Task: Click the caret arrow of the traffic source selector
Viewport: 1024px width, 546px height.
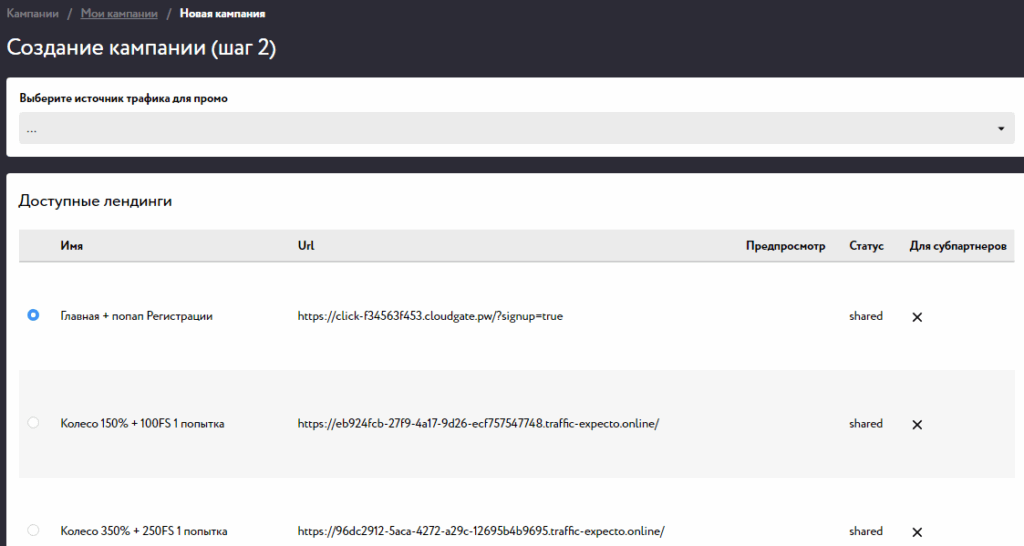Action: click(x=1001, y=129)
